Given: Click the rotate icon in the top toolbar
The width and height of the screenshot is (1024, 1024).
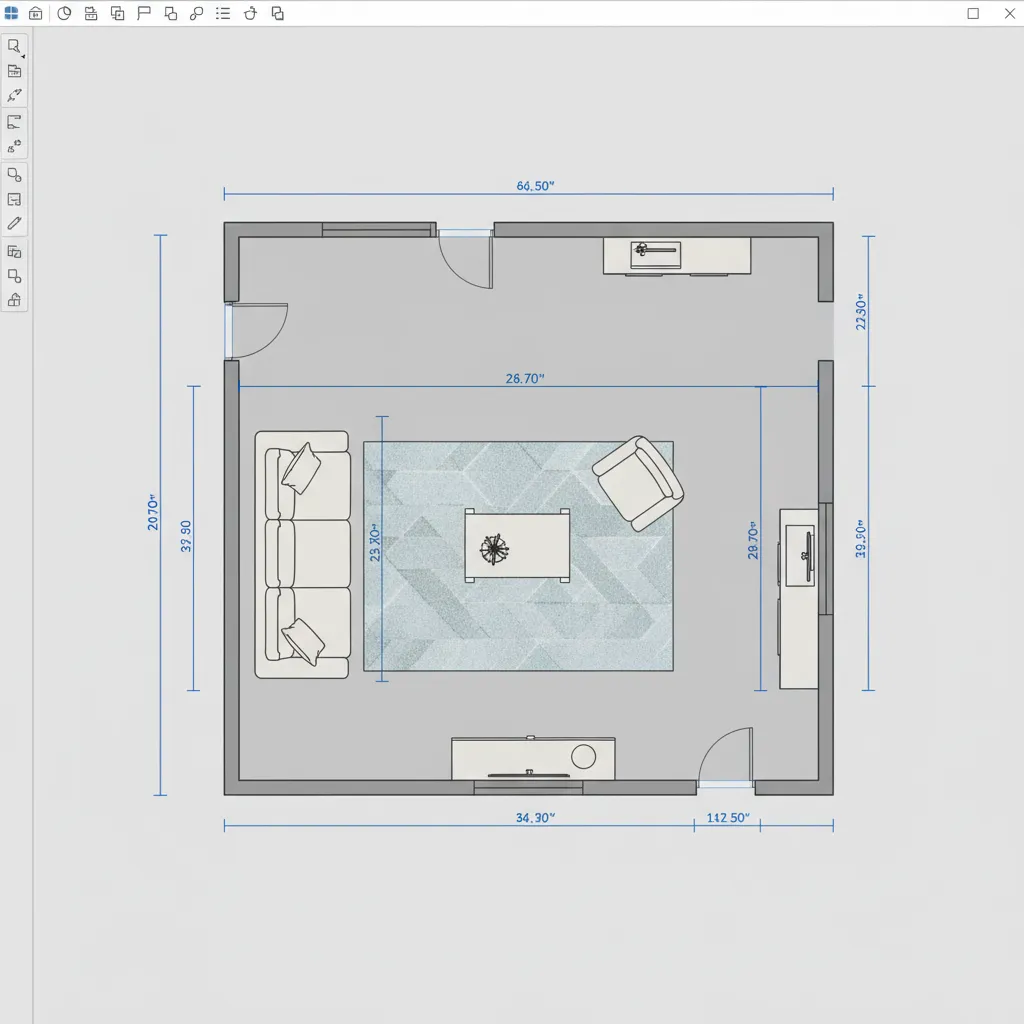Looking at the screenshot, I should [x=250, y=13].
